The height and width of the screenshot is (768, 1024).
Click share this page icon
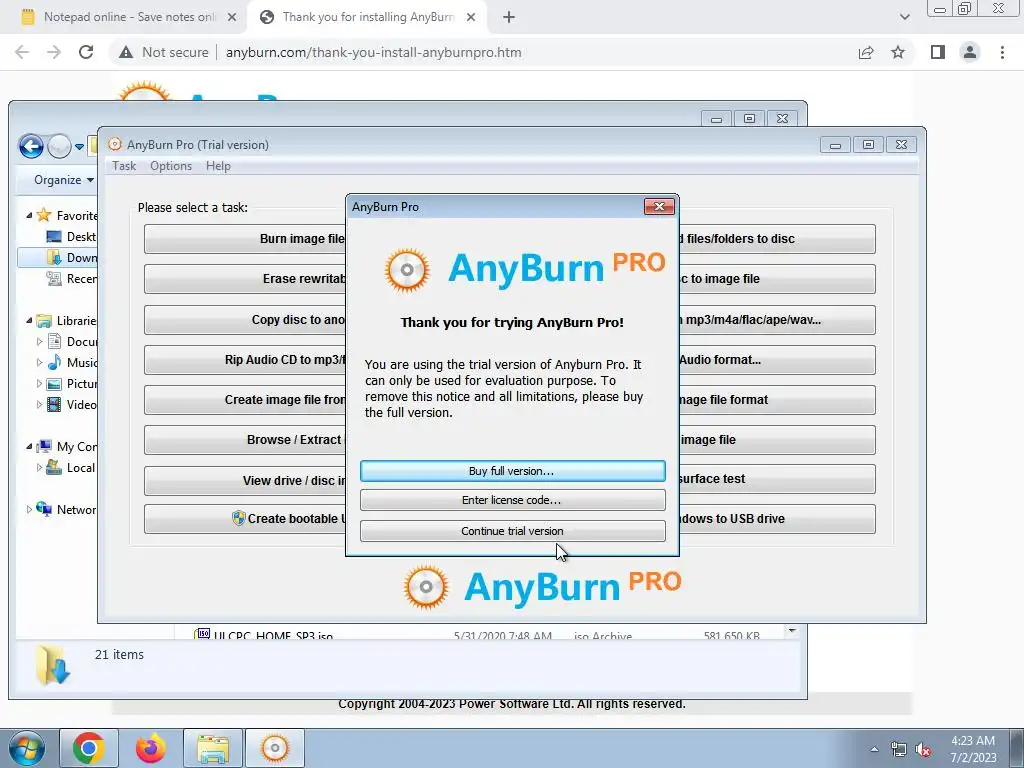pyautogui.click(x=866, y=52)
